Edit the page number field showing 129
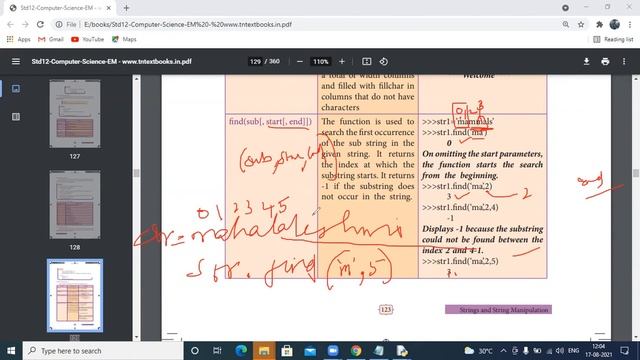 click(x=255, y=61)
